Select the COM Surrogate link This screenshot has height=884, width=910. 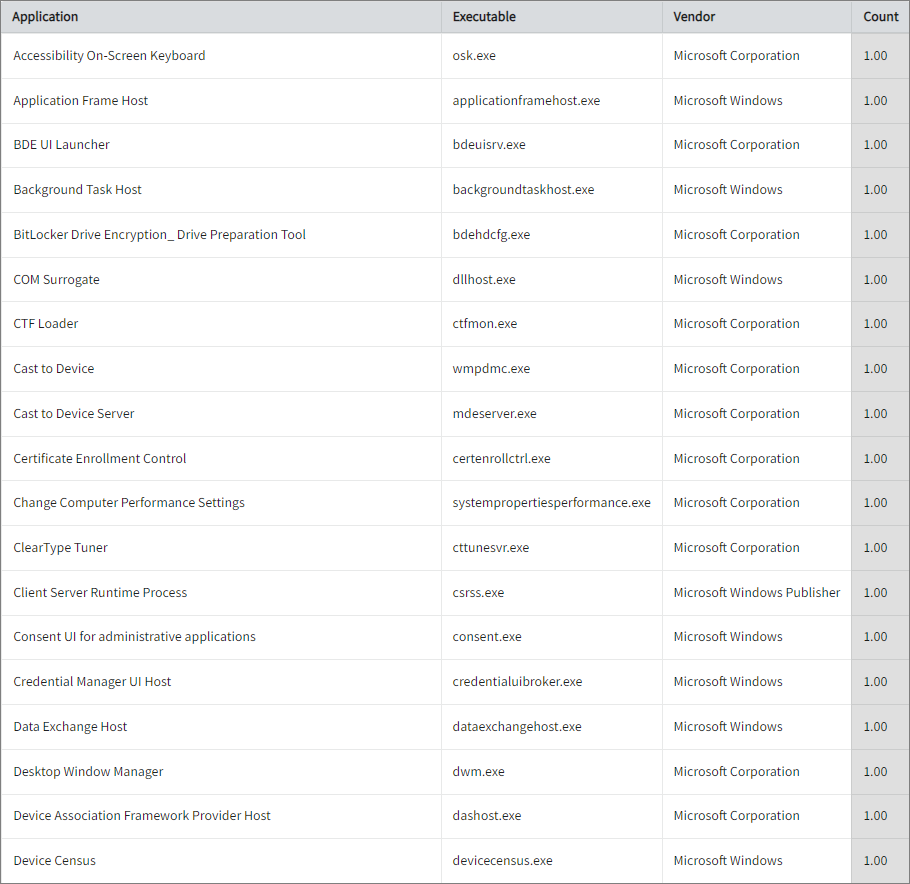tap(57, 279)
